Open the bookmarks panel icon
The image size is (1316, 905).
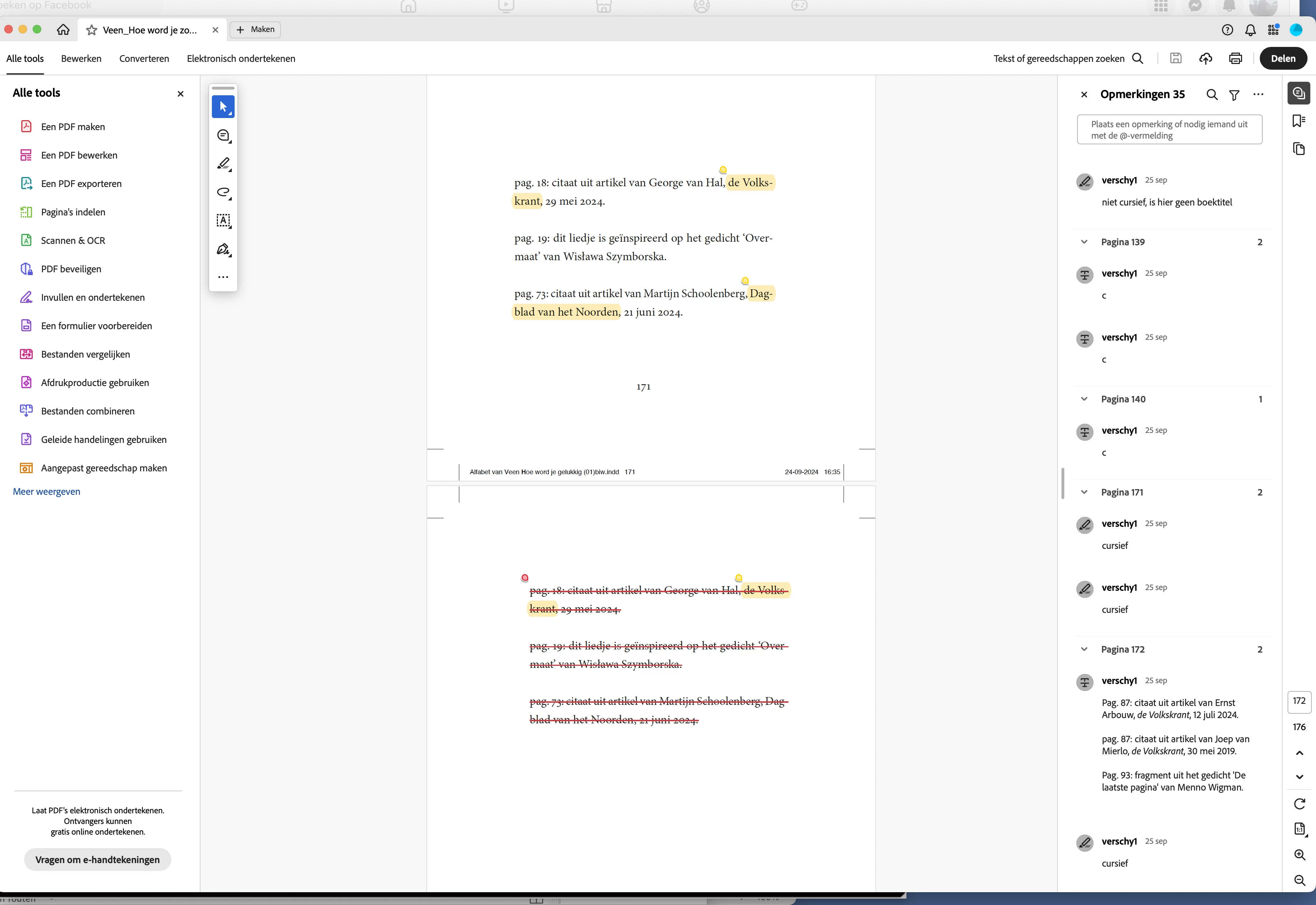1299,121
